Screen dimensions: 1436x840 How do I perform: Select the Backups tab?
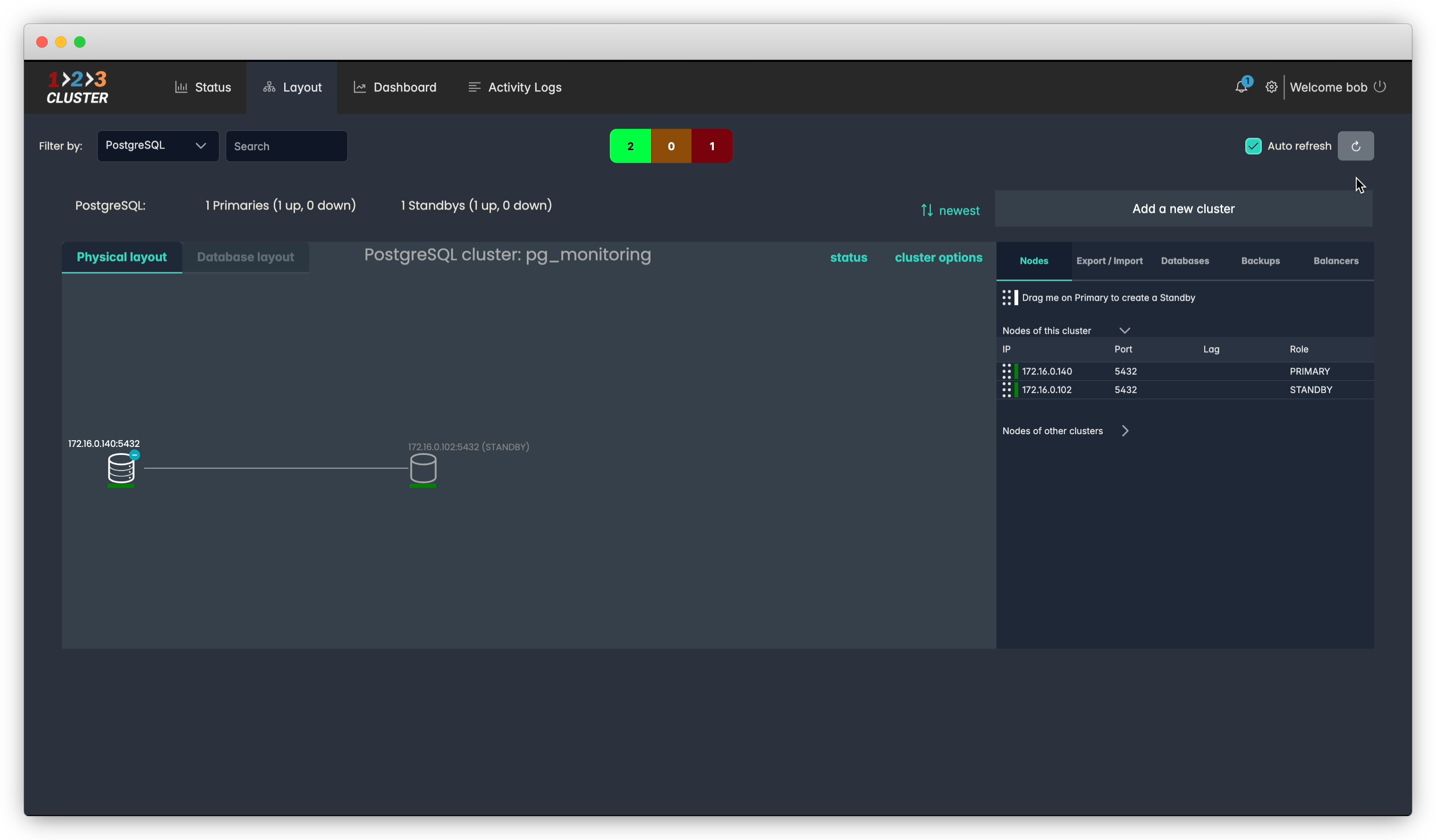[x=1260, y=261]
